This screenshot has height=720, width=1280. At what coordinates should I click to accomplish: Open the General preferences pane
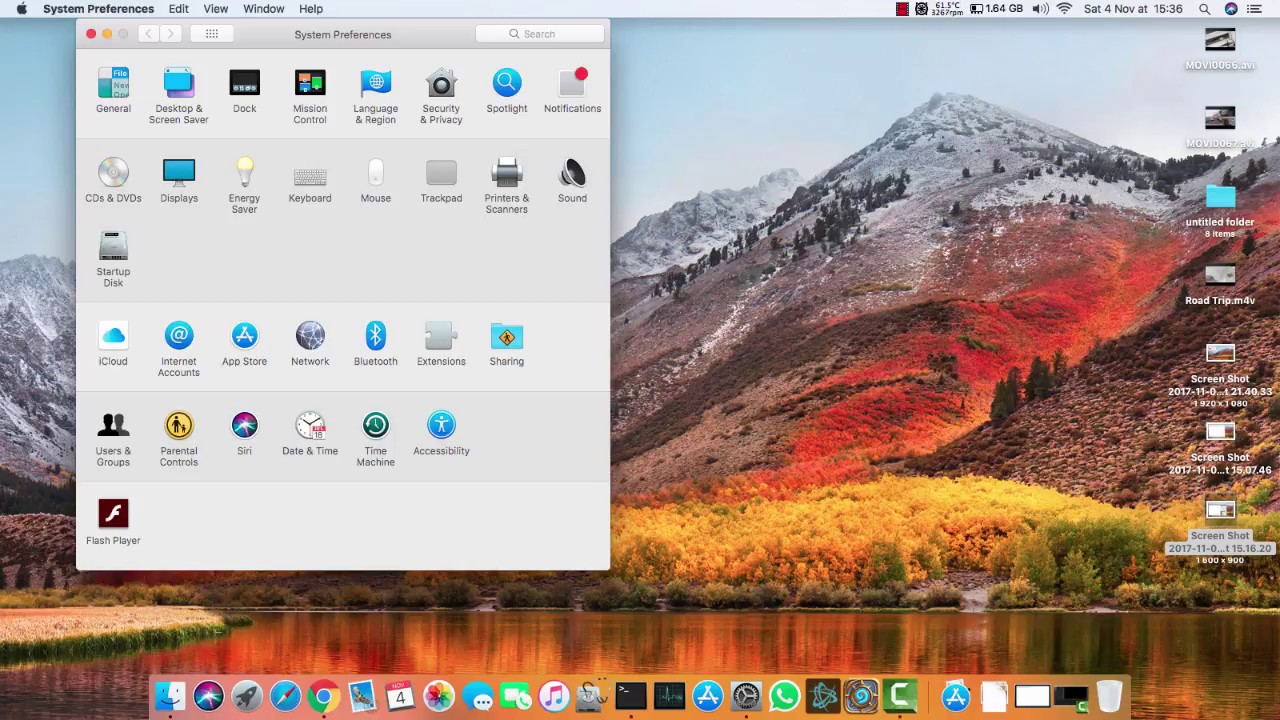tap(113, 90)
